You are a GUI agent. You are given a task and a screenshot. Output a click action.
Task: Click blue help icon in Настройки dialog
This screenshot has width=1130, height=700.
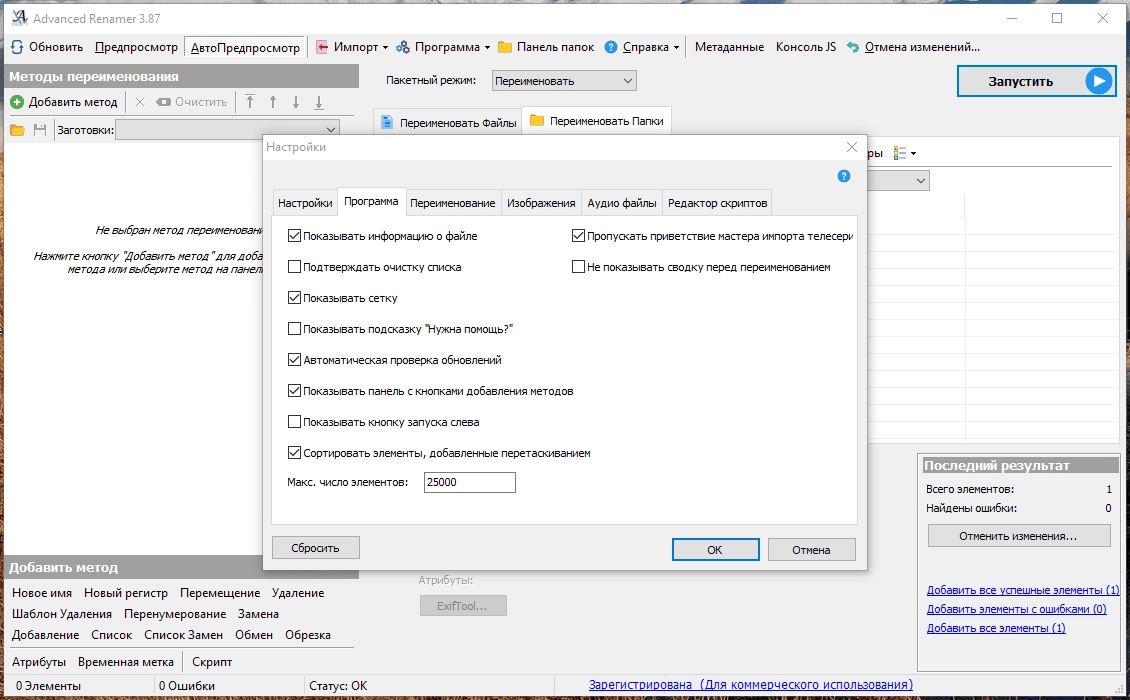click(x=844, y=177)
